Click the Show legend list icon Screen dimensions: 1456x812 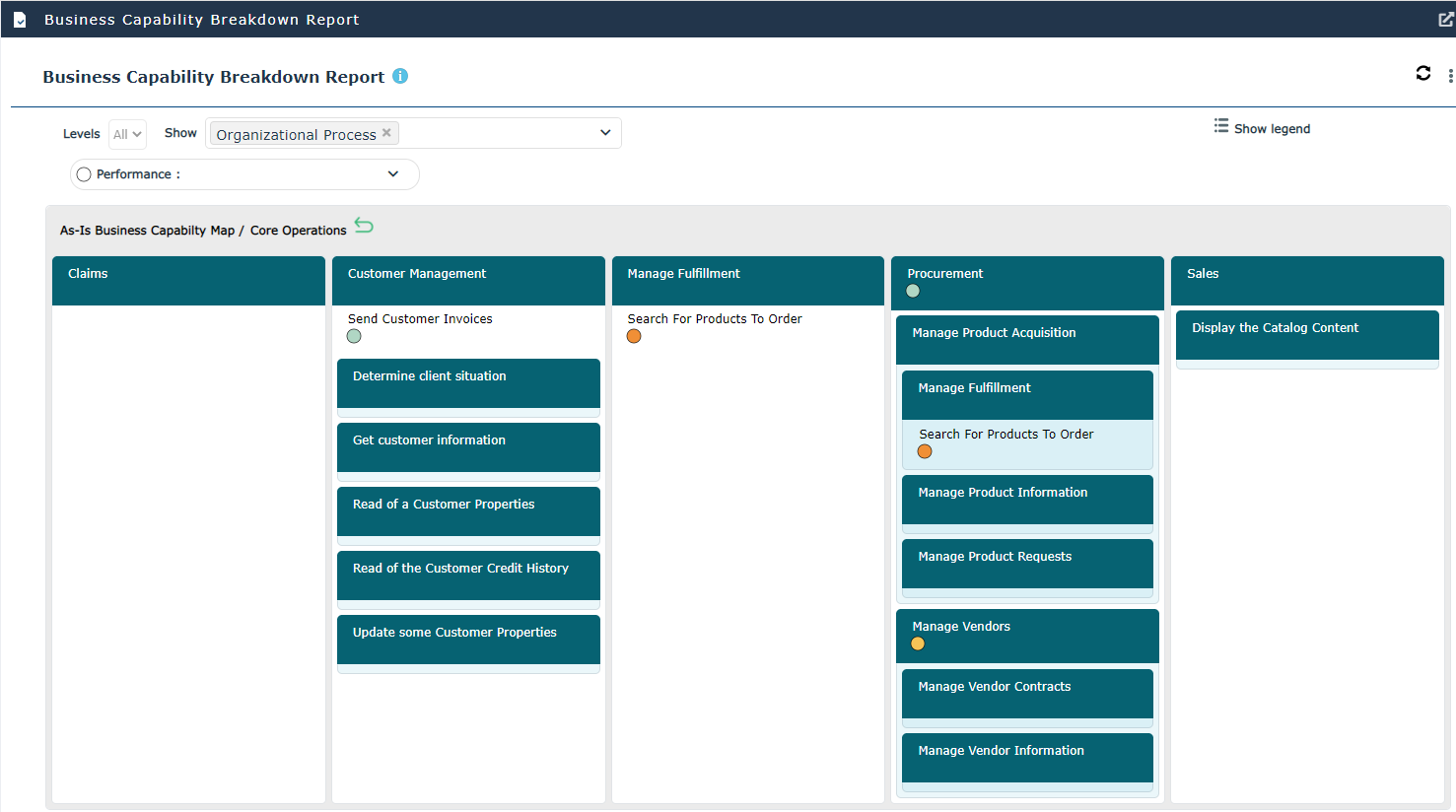click(1221, 126)
